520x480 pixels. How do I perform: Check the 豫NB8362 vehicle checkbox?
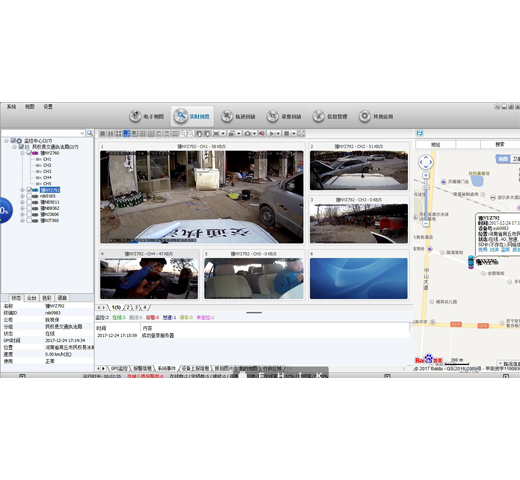point(29,208)
